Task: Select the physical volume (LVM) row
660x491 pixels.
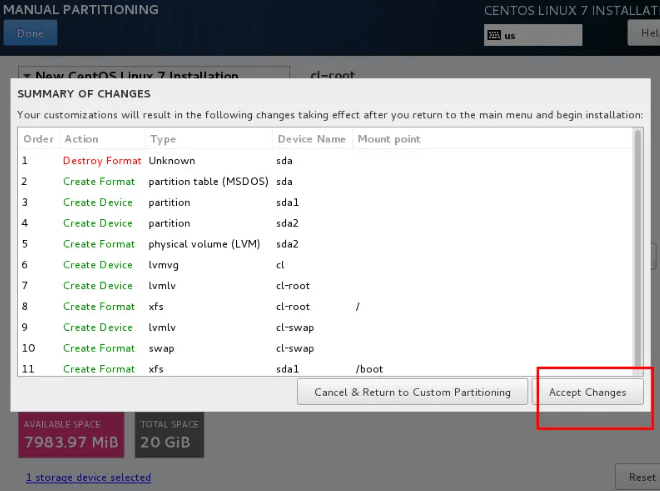Action: [325, 244]
